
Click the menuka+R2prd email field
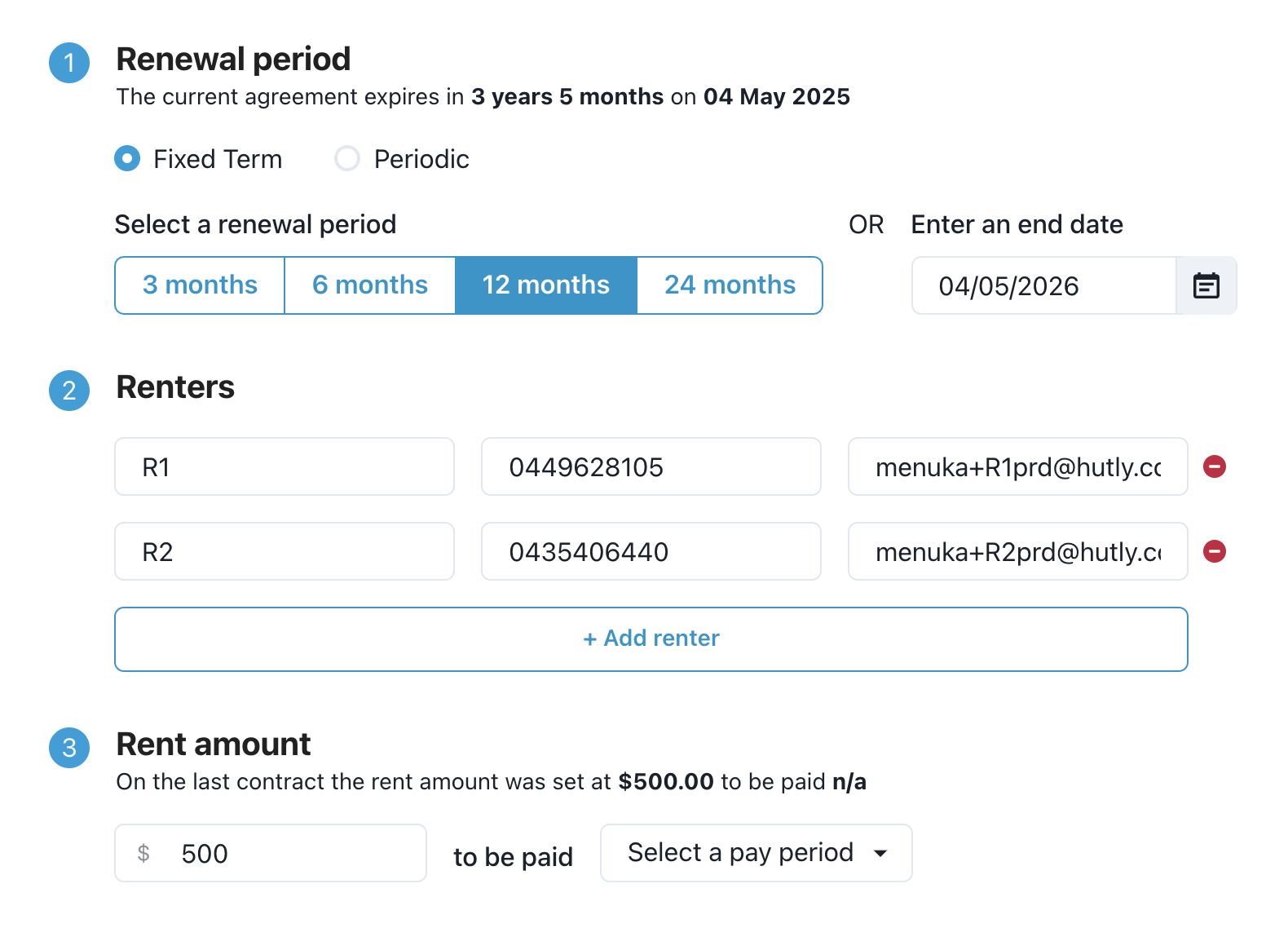1017,551
